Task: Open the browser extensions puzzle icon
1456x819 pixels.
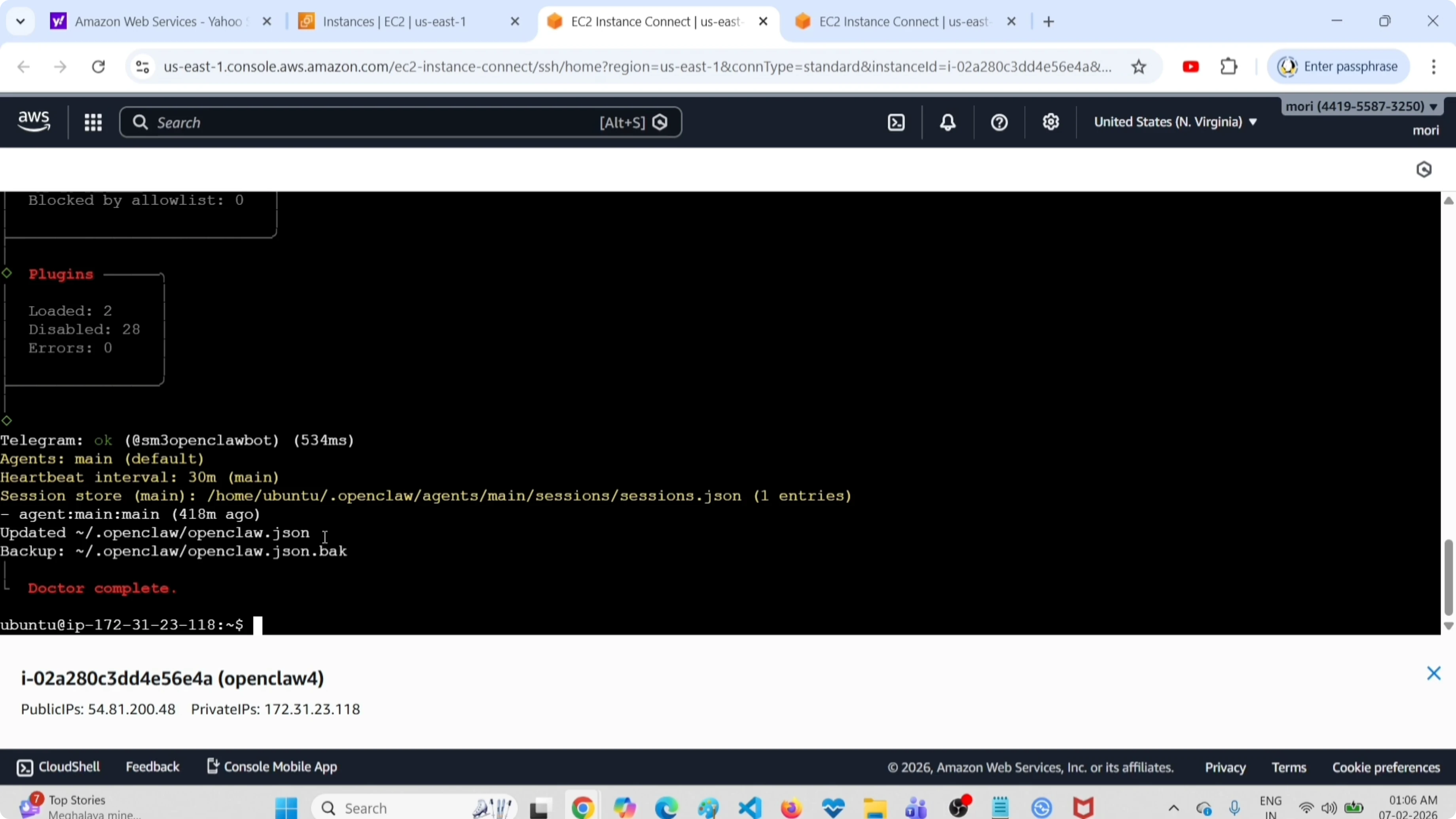Action: tap(1228, 66)
